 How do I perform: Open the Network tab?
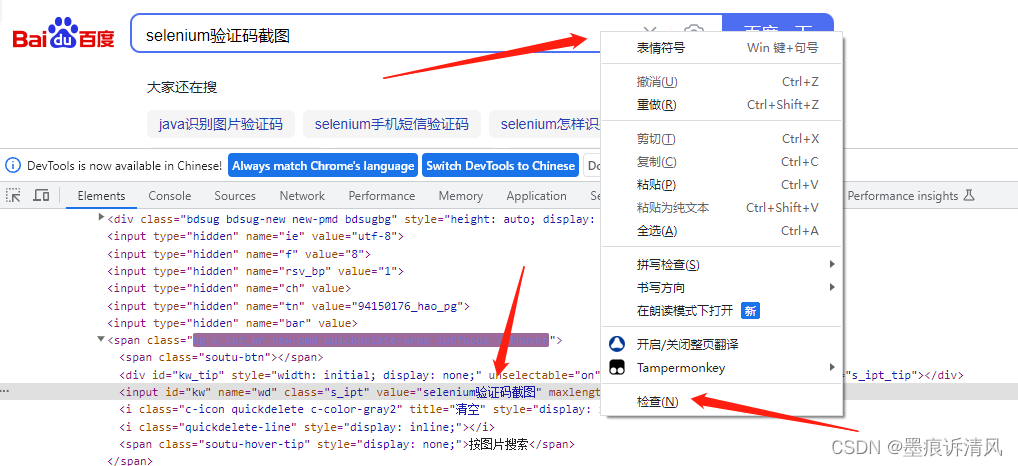302,195
